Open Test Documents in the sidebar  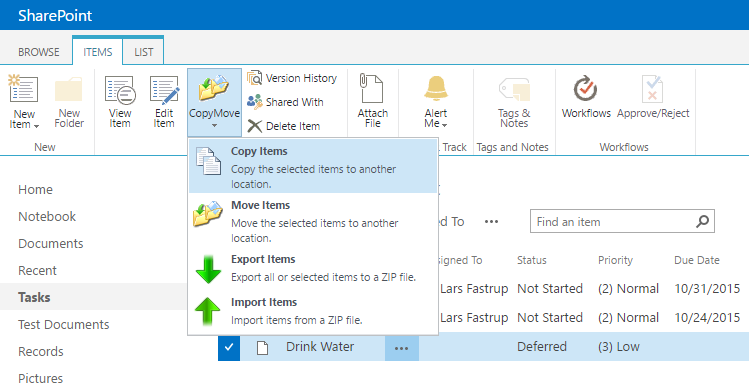pos(64,325)
